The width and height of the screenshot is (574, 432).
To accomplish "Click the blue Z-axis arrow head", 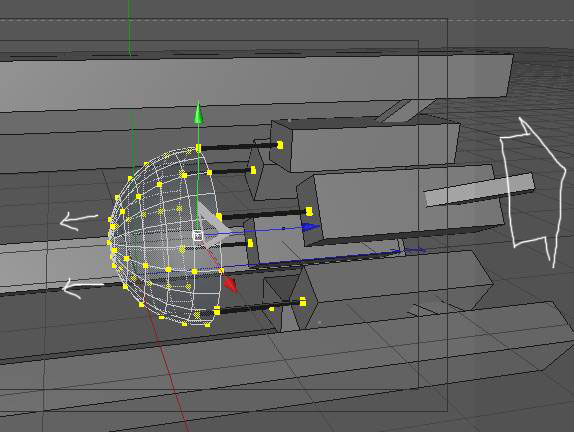I will [x=312, y=227].
